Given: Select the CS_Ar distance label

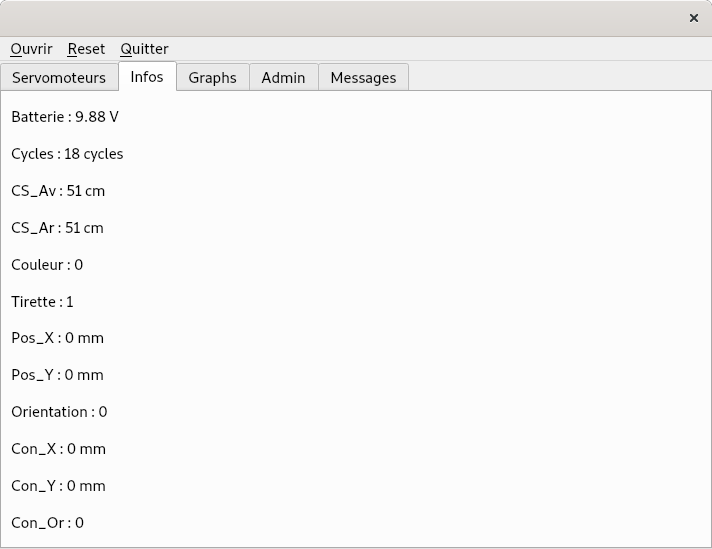Looking at the screenshot, I should click(x=57, y=228).
